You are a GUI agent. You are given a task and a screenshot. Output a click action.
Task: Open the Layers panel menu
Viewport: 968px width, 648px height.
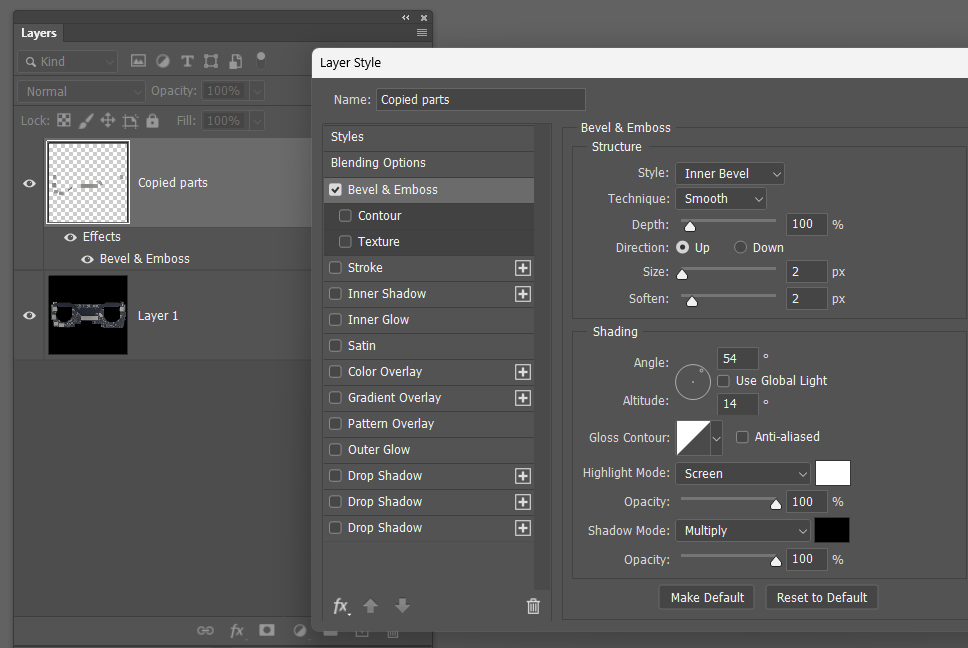pyautogui.click(x=422, y=33)
